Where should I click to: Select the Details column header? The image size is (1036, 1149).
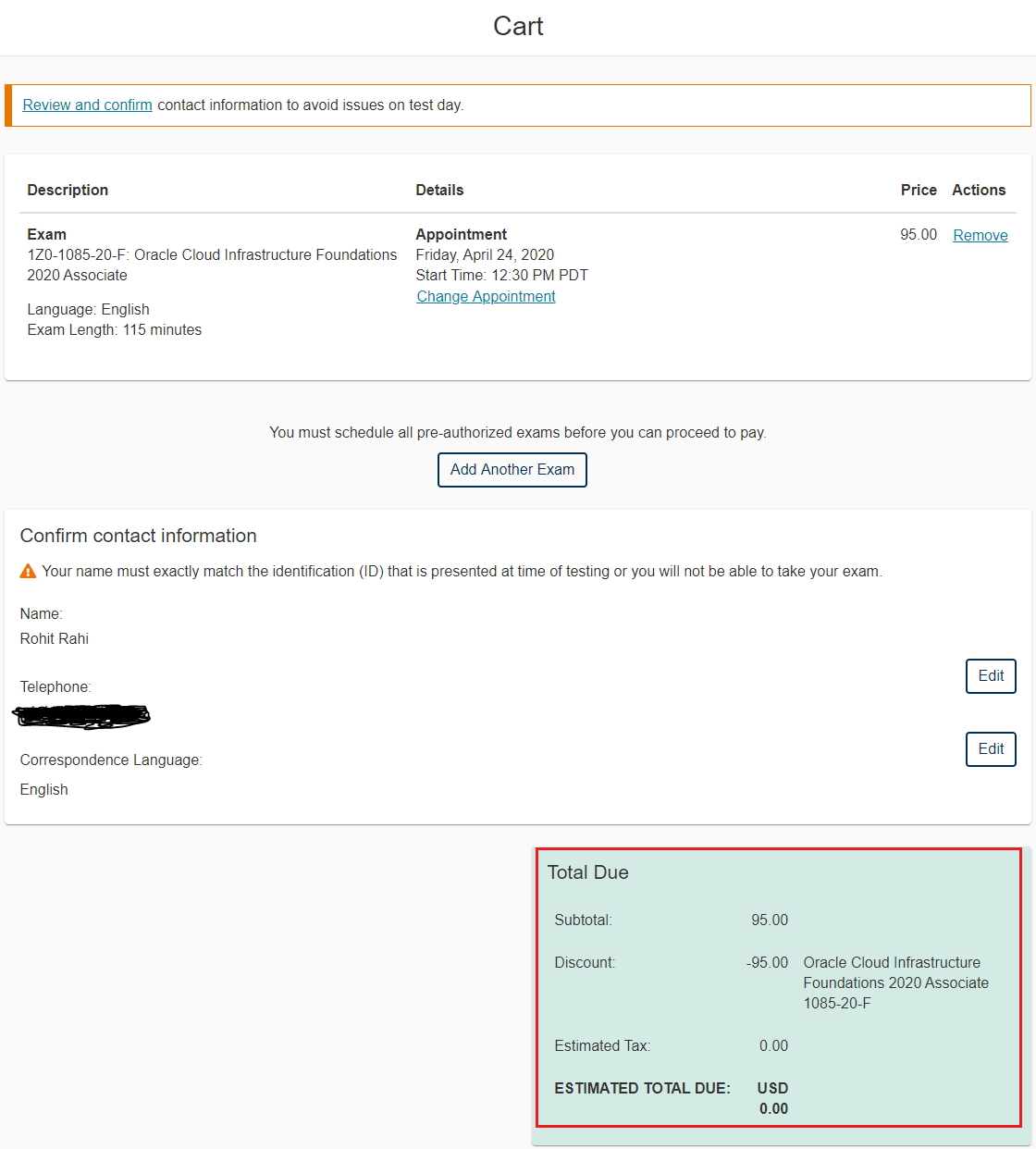tap(439, 190)
